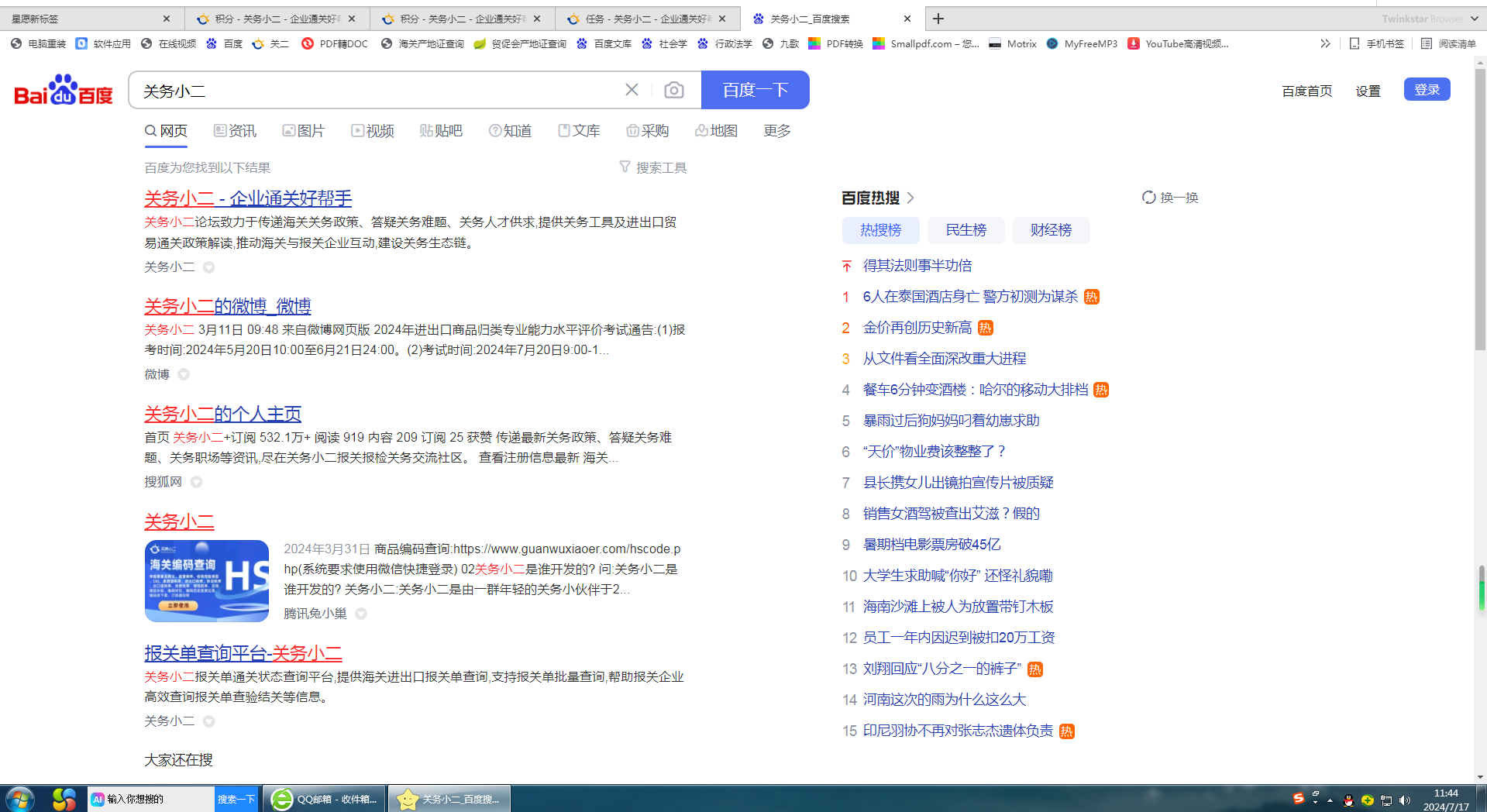1487x812 pixels.
Task: Open result 报关单查询平台-关务小二
Action: 243,653
